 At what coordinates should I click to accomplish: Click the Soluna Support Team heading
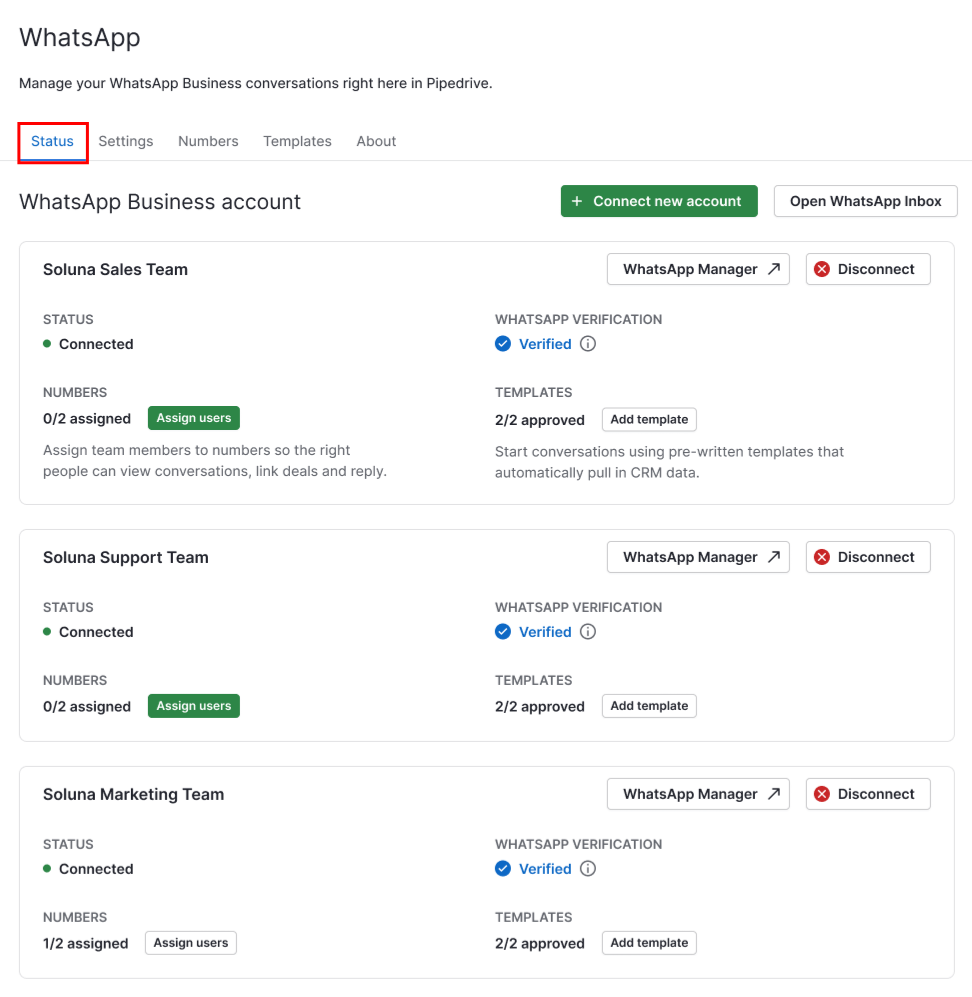pyautogui.click(x=125, y=558)
